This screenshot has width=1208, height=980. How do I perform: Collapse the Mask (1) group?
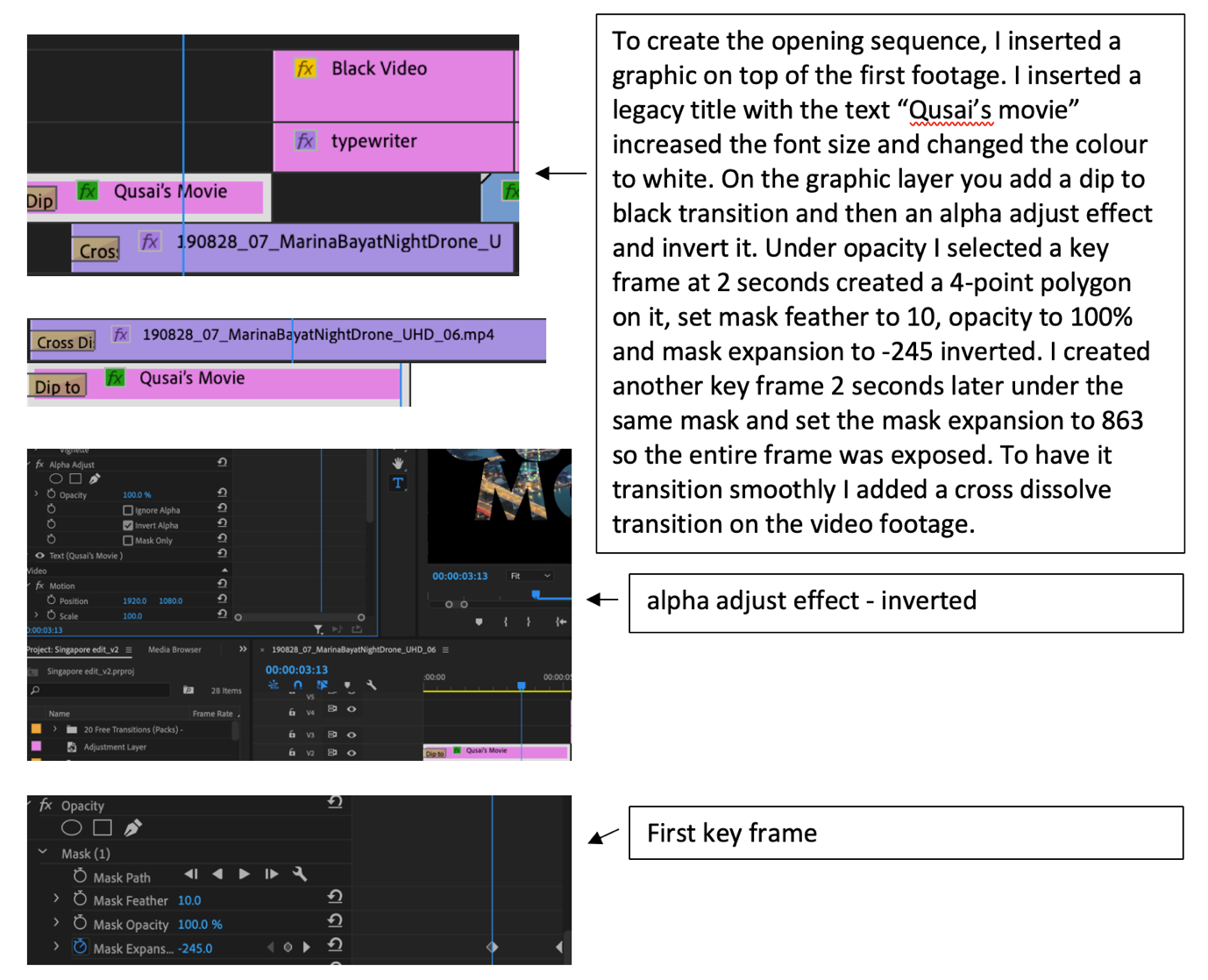tap(43, 852)
